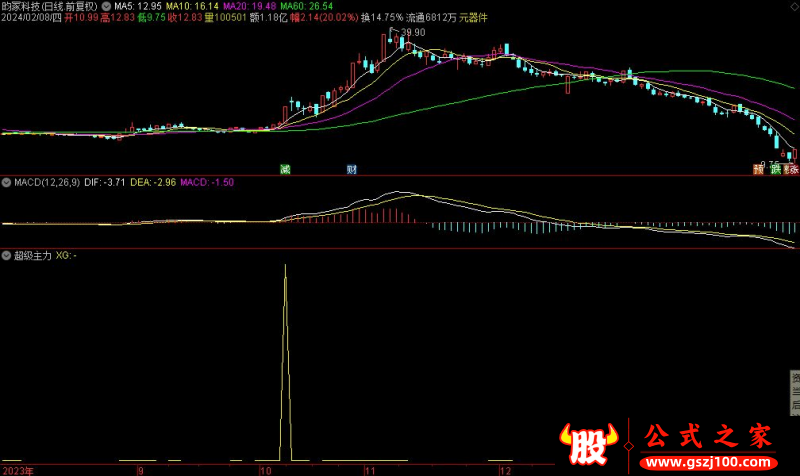This screenshot has width=800, height=476.
Task: Select the MA60: 26.54 label
Action: (307, 7)
